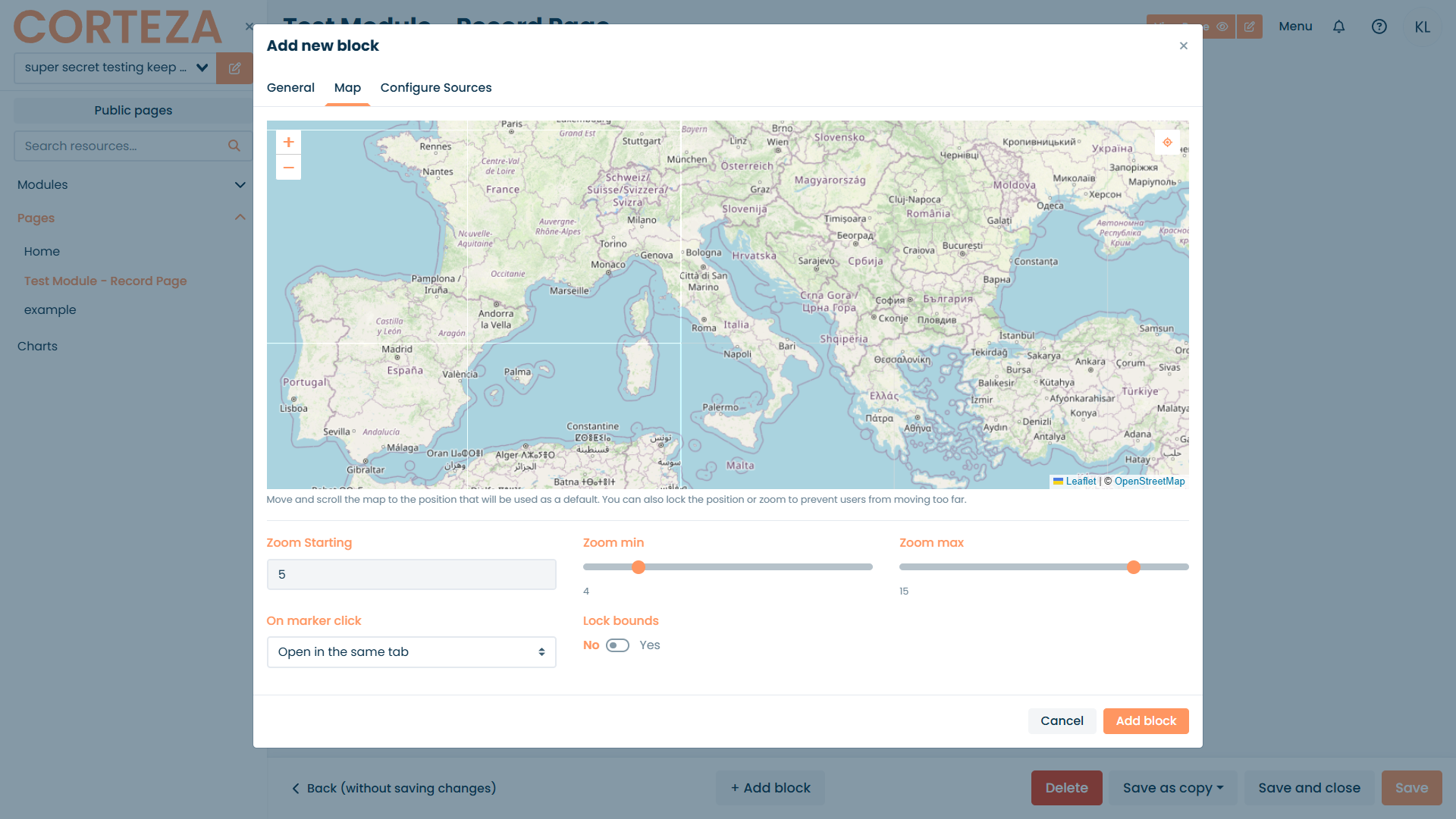Open the KL user avatar menu
Viewport: 1456px width, 819px height.
coord(1422,27)
